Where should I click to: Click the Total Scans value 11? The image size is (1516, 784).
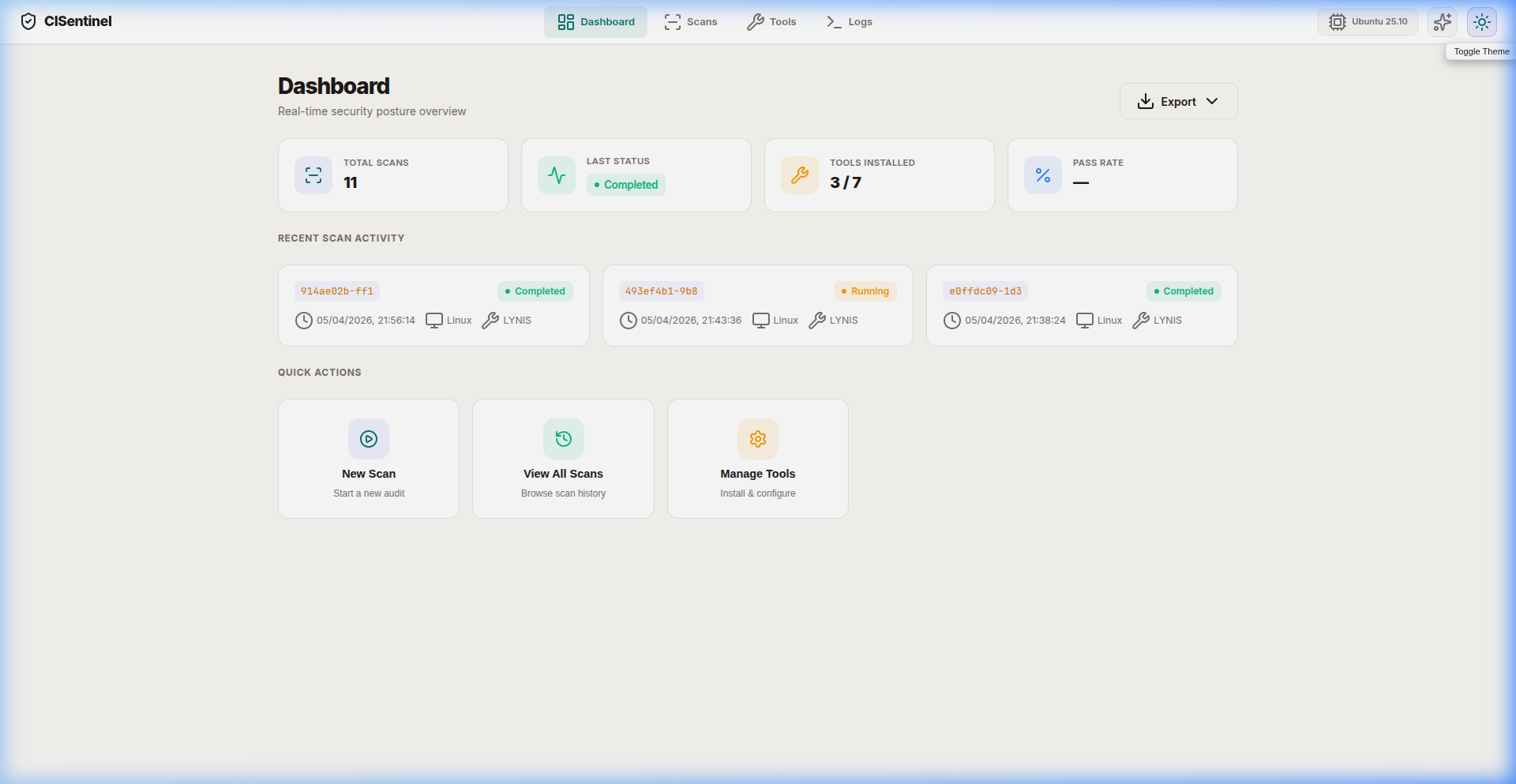click(351, 182)
